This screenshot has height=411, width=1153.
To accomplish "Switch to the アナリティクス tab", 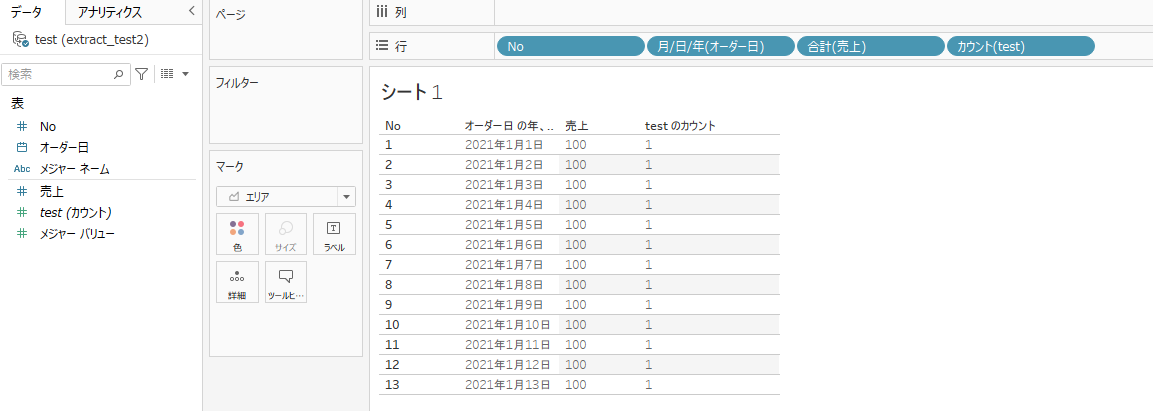I will click(x=109, y=12).
